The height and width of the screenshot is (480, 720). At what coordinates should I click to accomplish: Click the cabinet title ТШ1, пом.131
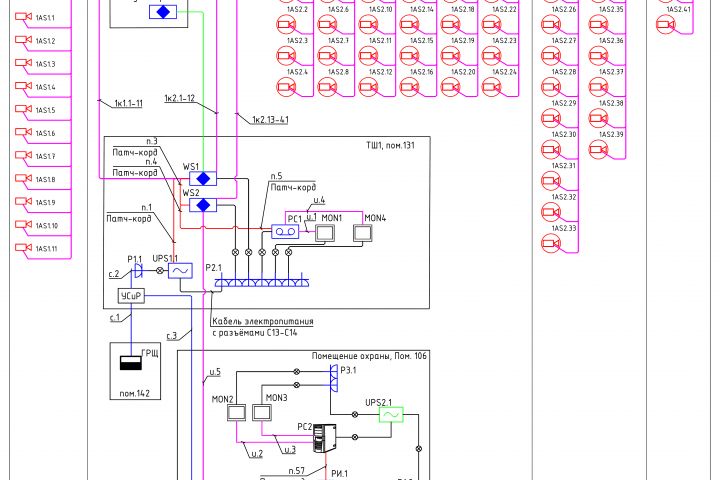pyautogui.click(x=390, y=145)
